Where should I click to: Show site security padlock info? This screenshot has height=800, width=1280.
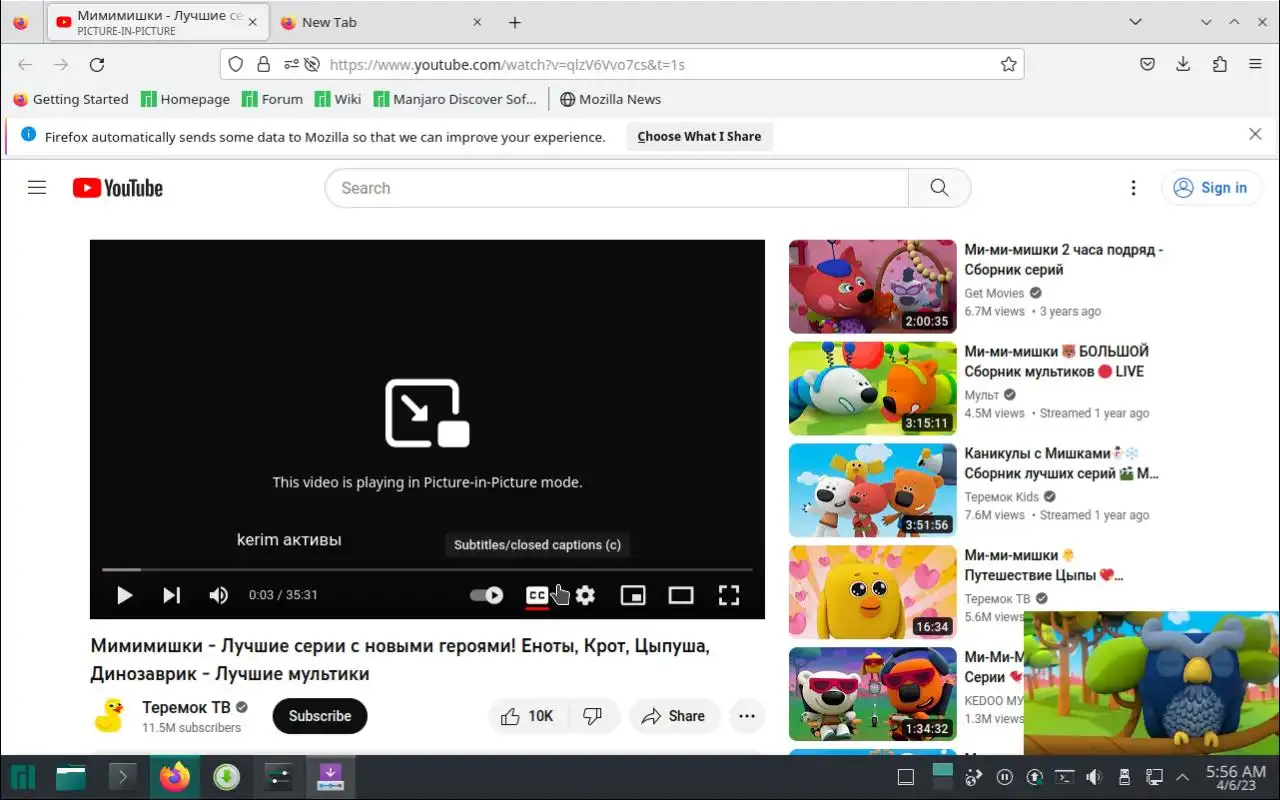pyautogui.click(x=263, y=64)
